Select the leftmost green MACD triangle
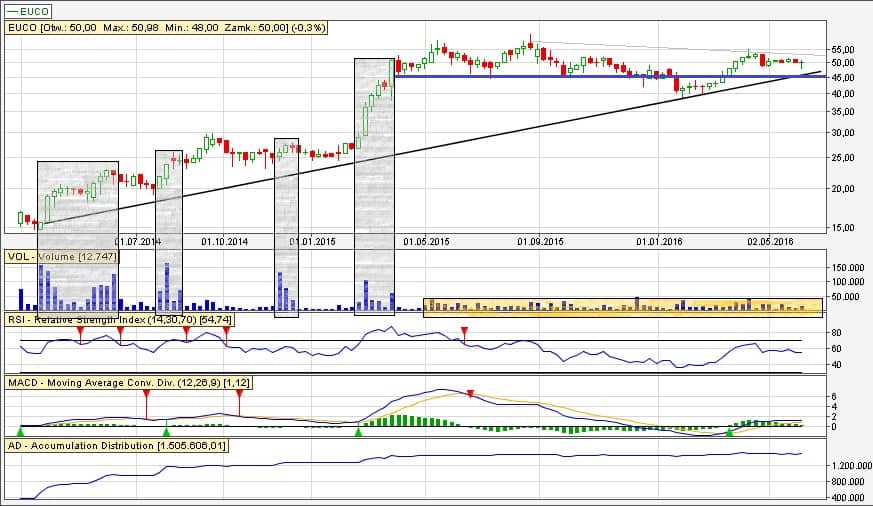873x506 pixels. (x=21, y=430)
